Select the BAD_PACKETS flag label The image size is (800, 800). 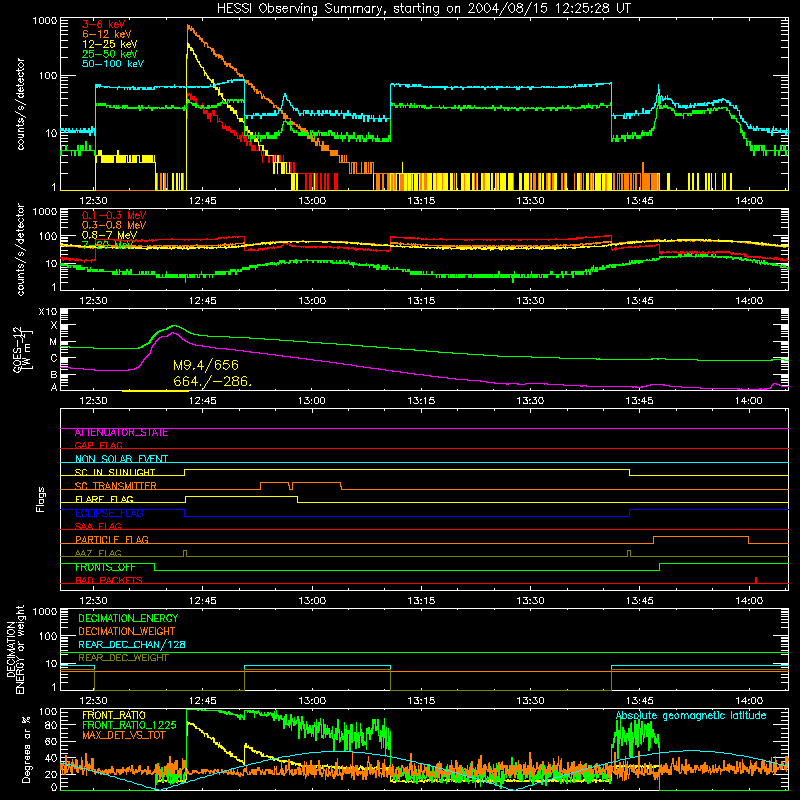[x=109, y=580]
